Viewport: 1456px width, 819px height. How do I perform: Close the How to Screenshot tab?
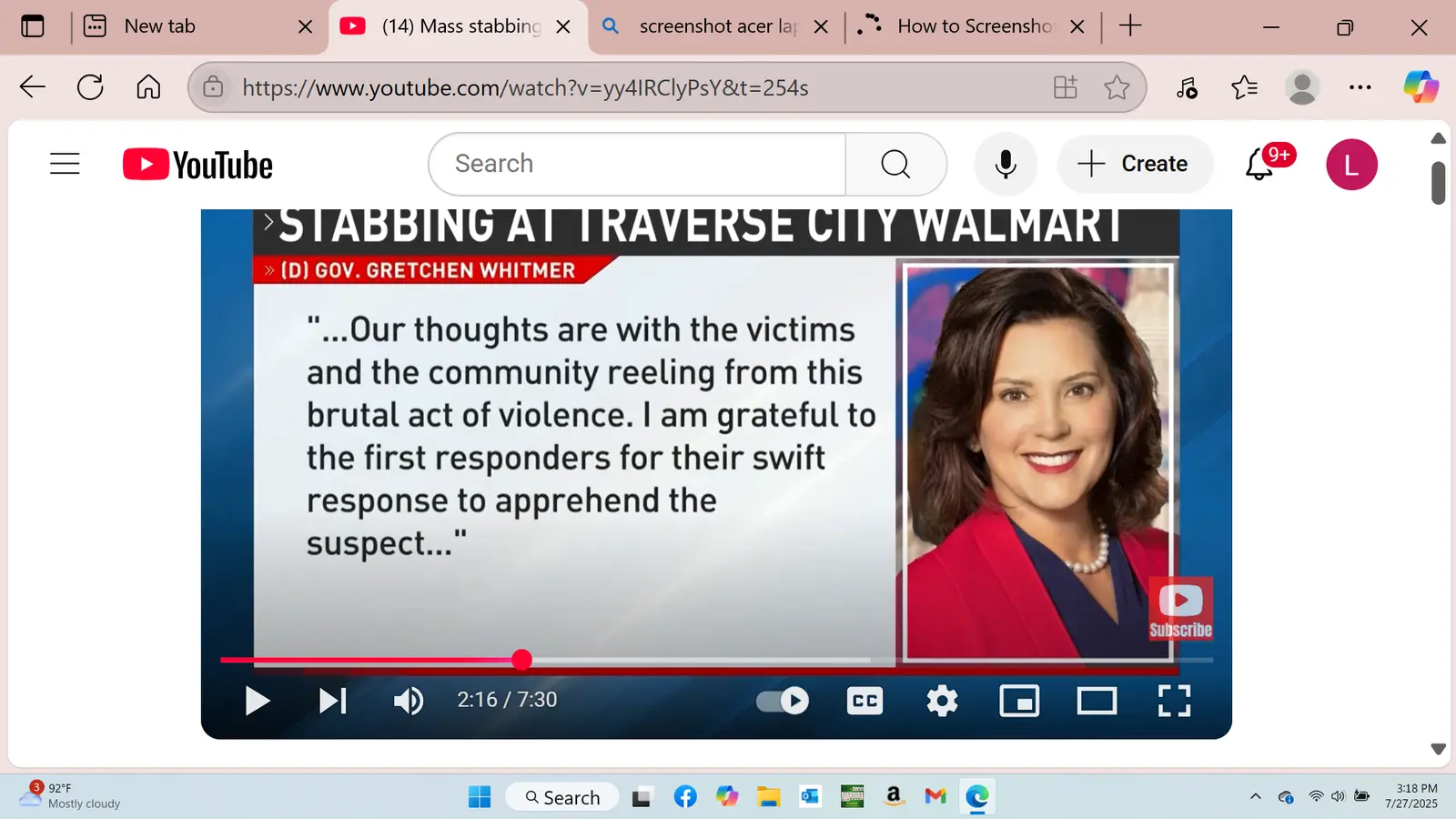click(1077, 26)
